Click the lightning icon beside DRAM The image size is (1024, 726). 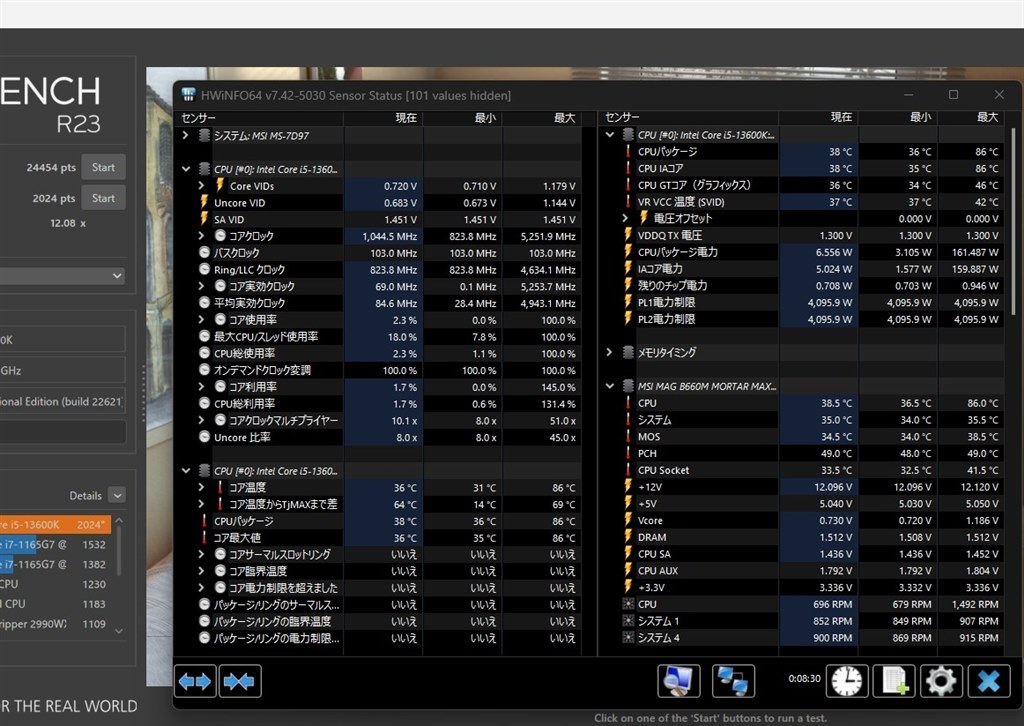pyautogui.click(x=628, y=537)
